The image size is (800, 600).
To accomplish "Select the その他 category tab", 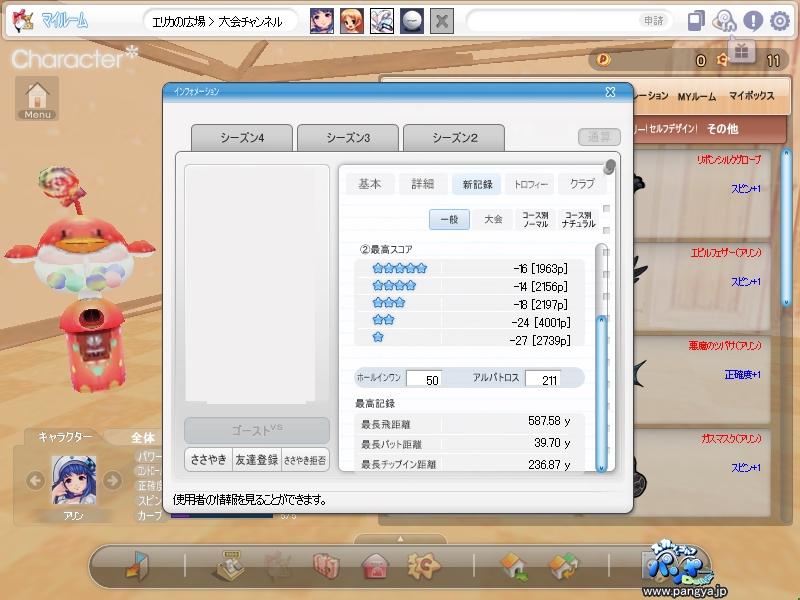I will point(722,129).
